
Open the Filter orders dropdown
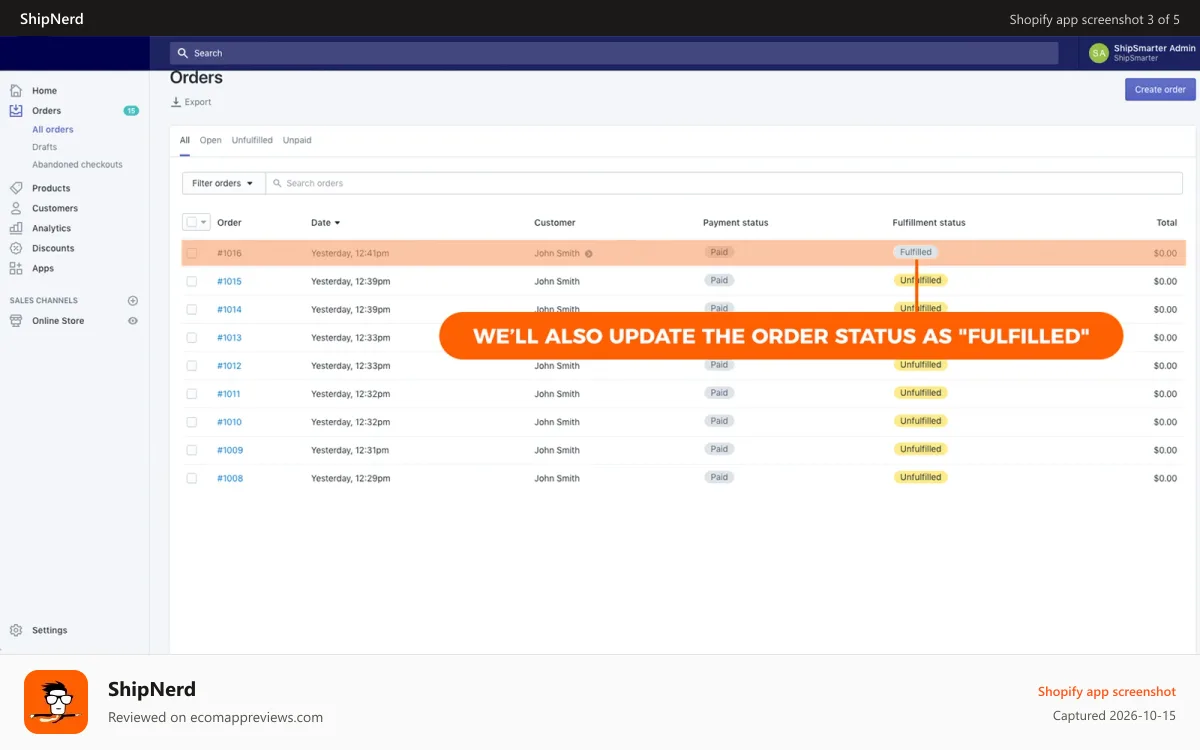click(223, 183)
